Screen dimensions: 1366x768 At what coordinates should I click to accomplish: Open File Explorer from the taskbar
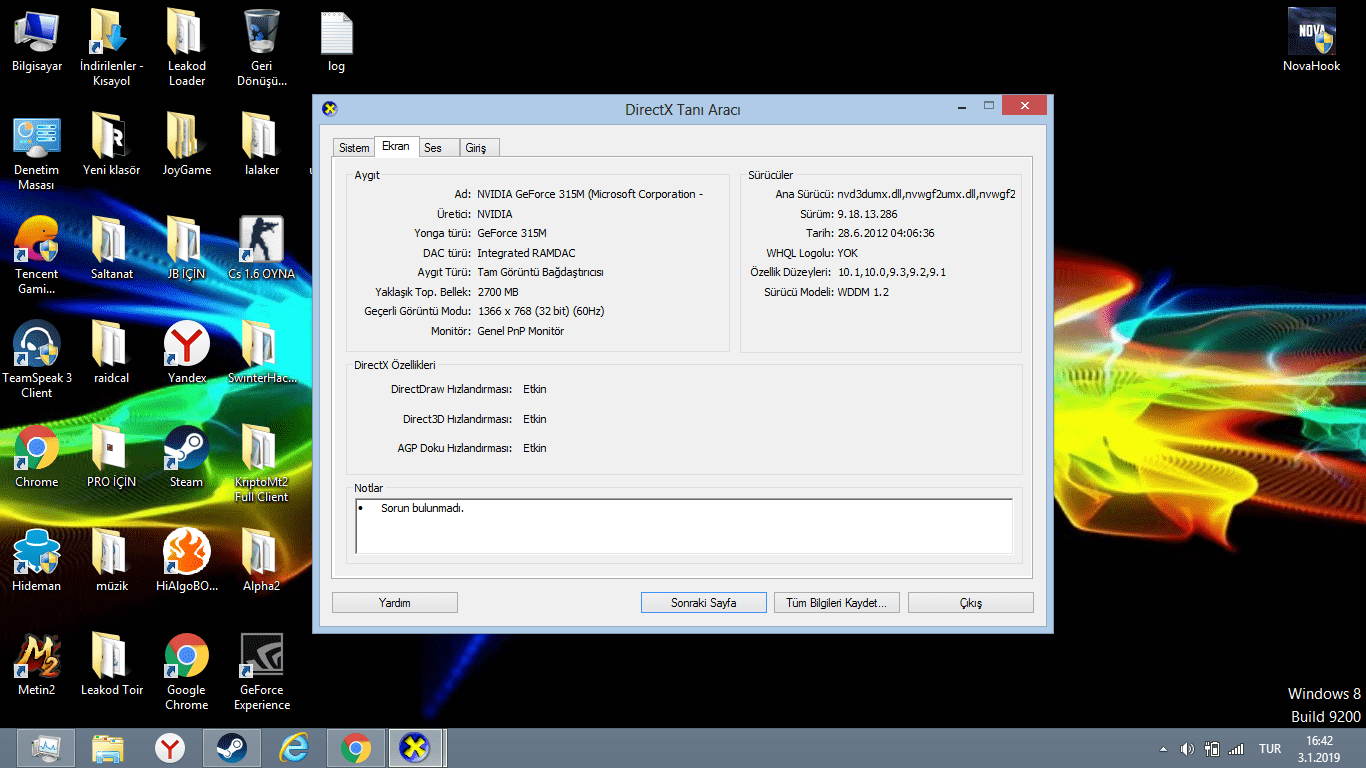[x=107, y=748]
